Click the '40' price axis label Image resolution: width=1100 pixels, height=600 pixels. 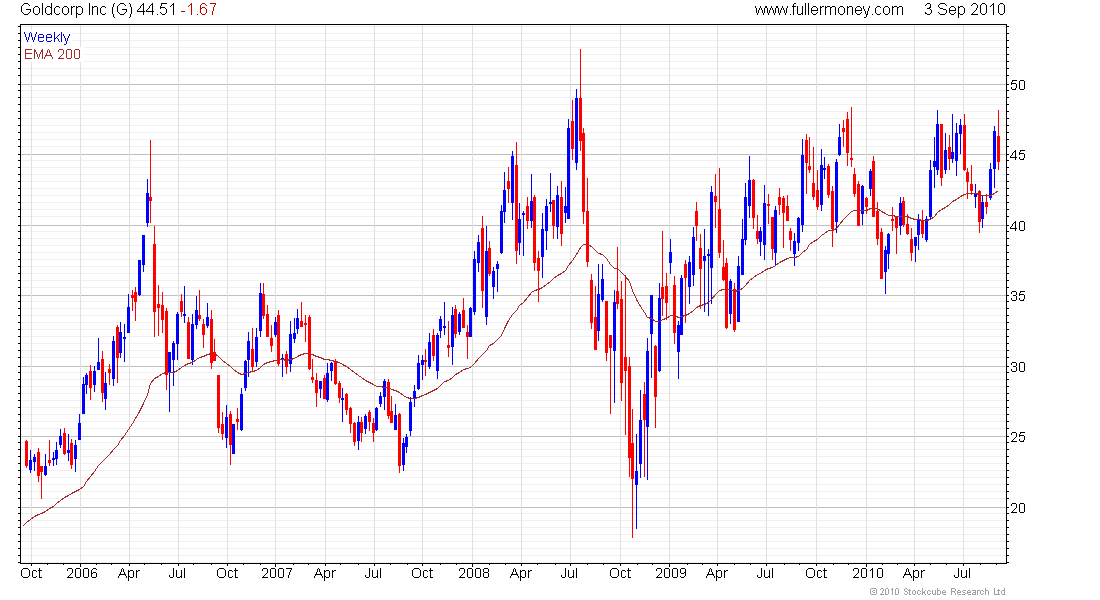1017,226
